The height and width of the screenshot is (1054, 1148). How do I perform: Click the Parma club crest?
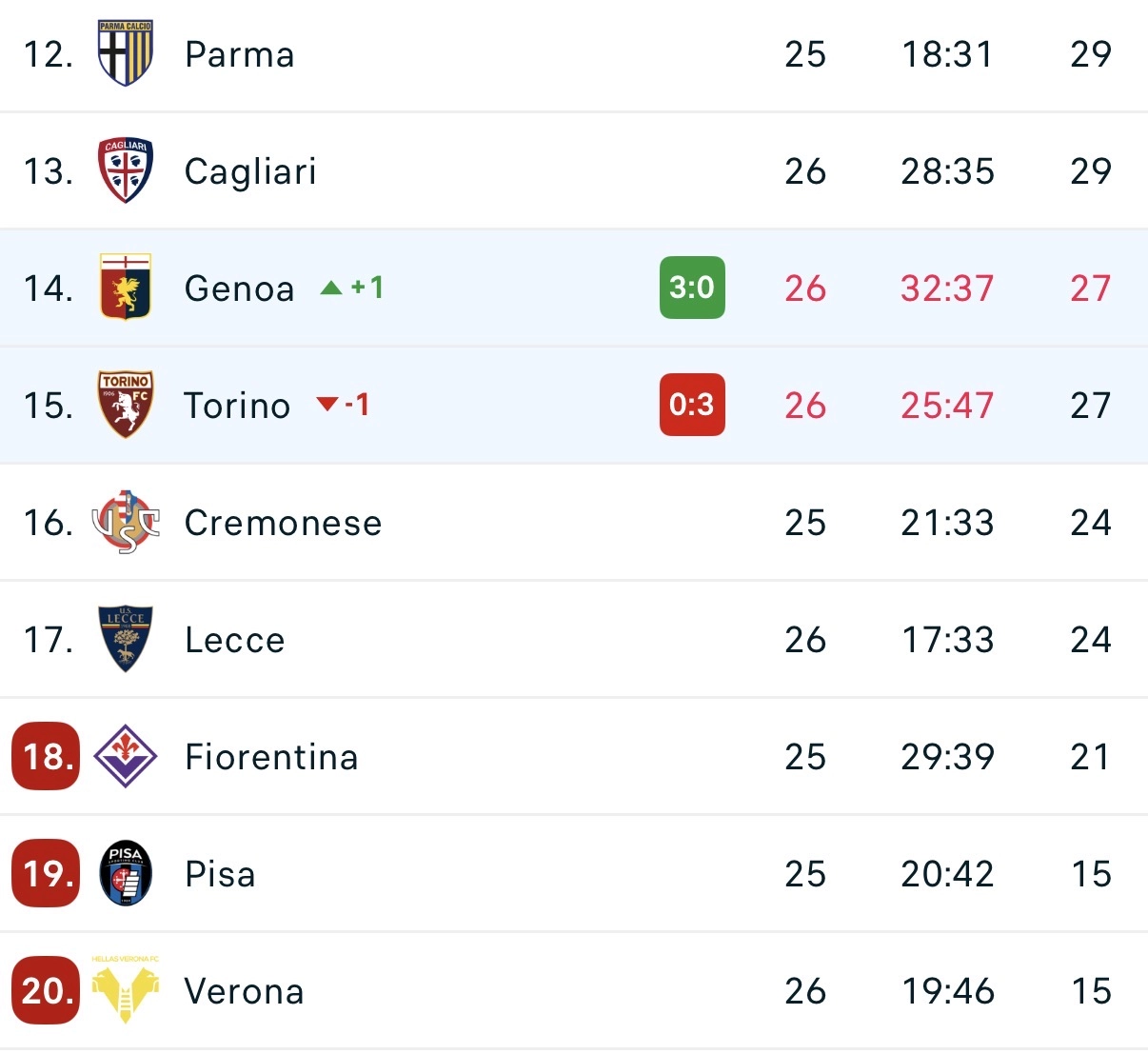[125, 53]
